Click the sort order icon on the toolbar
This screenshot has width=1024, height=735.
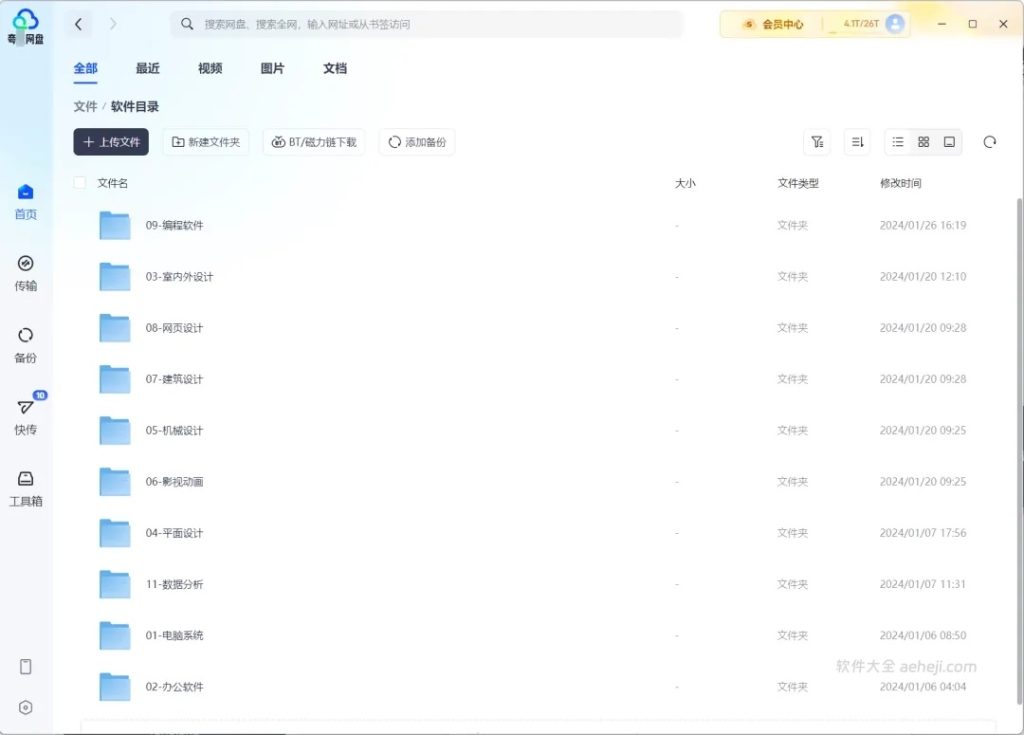(856, 142)
